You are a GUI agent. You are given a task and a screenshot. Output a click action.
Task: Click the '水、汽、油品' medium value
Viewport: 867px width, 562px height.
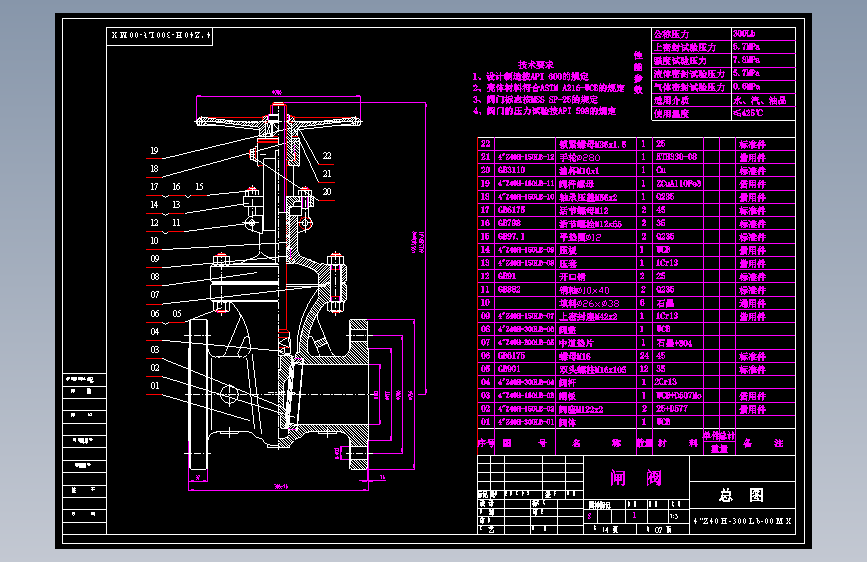click(x=760, y=101)
